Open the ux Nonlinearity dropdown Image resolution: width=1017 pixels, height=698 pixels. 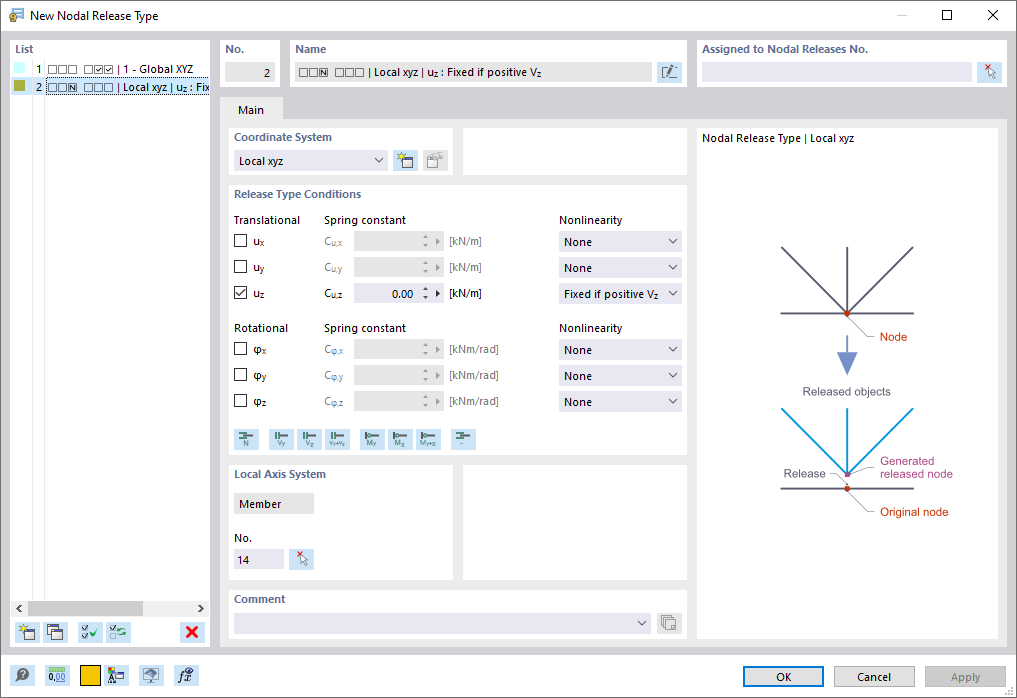pos(620,241)
